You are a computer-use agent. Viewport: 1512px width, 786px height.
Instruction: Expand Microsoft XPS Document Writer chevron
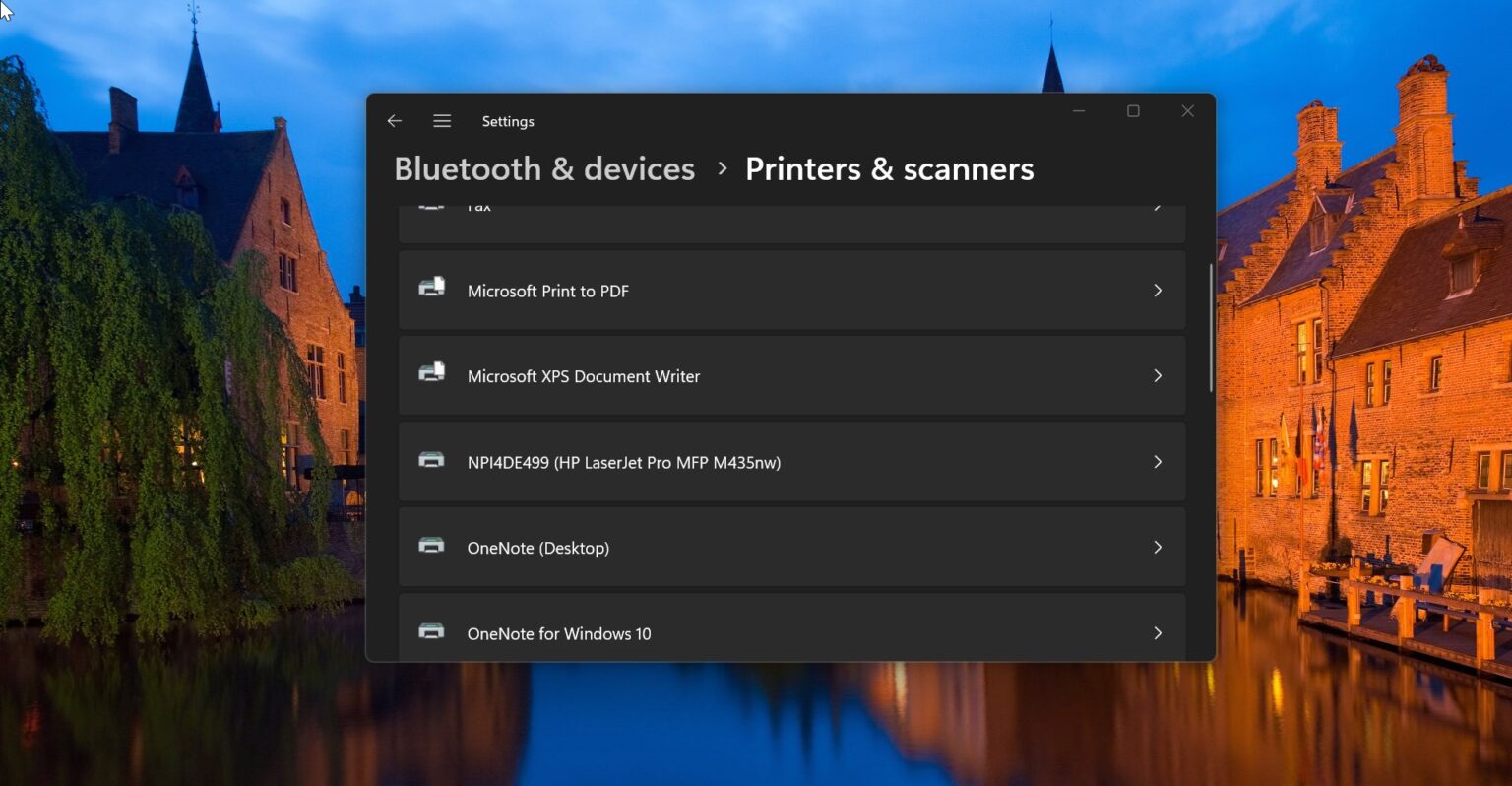coord(1158,376)
